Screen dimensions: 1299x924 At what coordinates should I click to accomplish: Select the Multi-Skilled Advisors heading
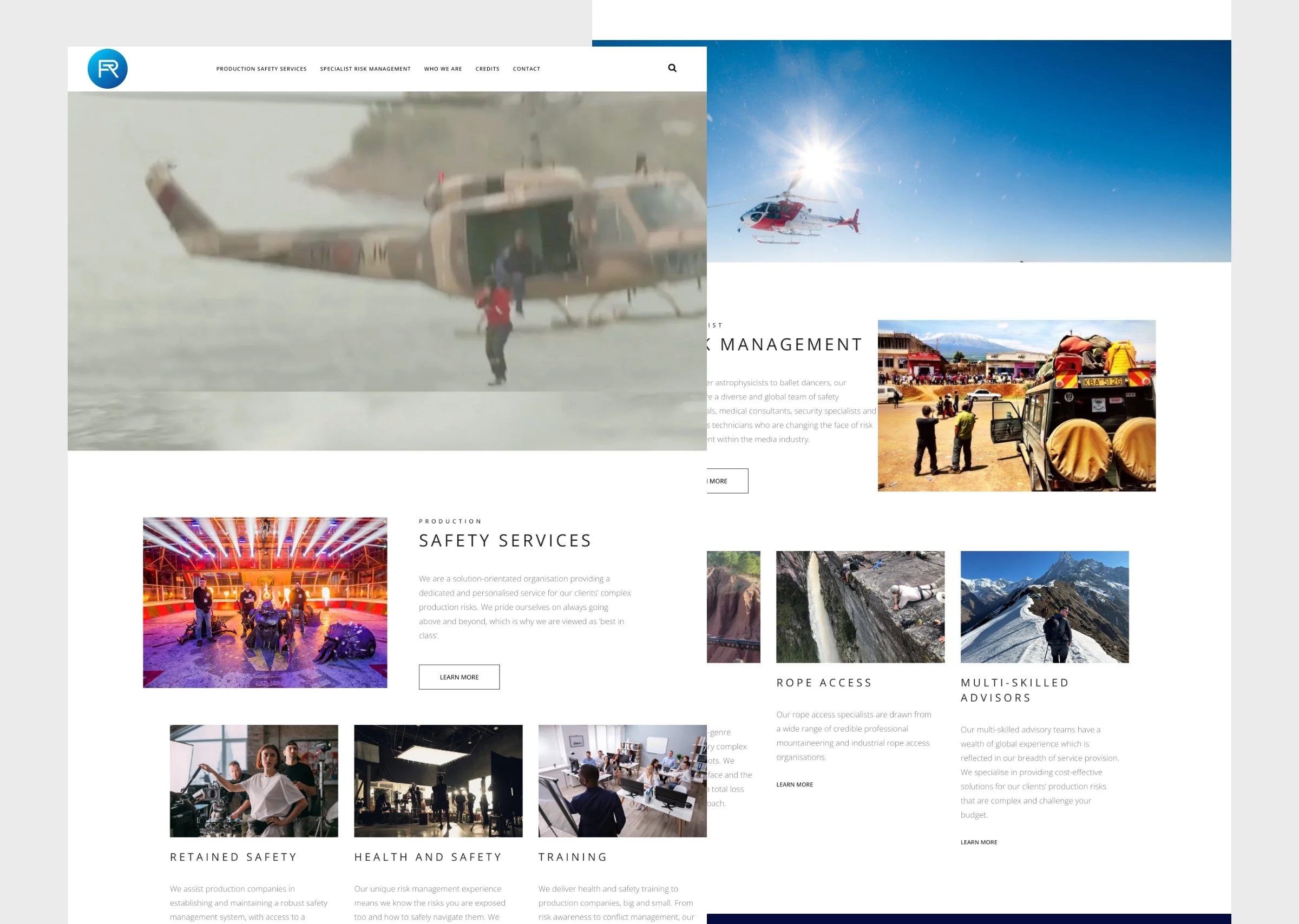point(1015,690)
